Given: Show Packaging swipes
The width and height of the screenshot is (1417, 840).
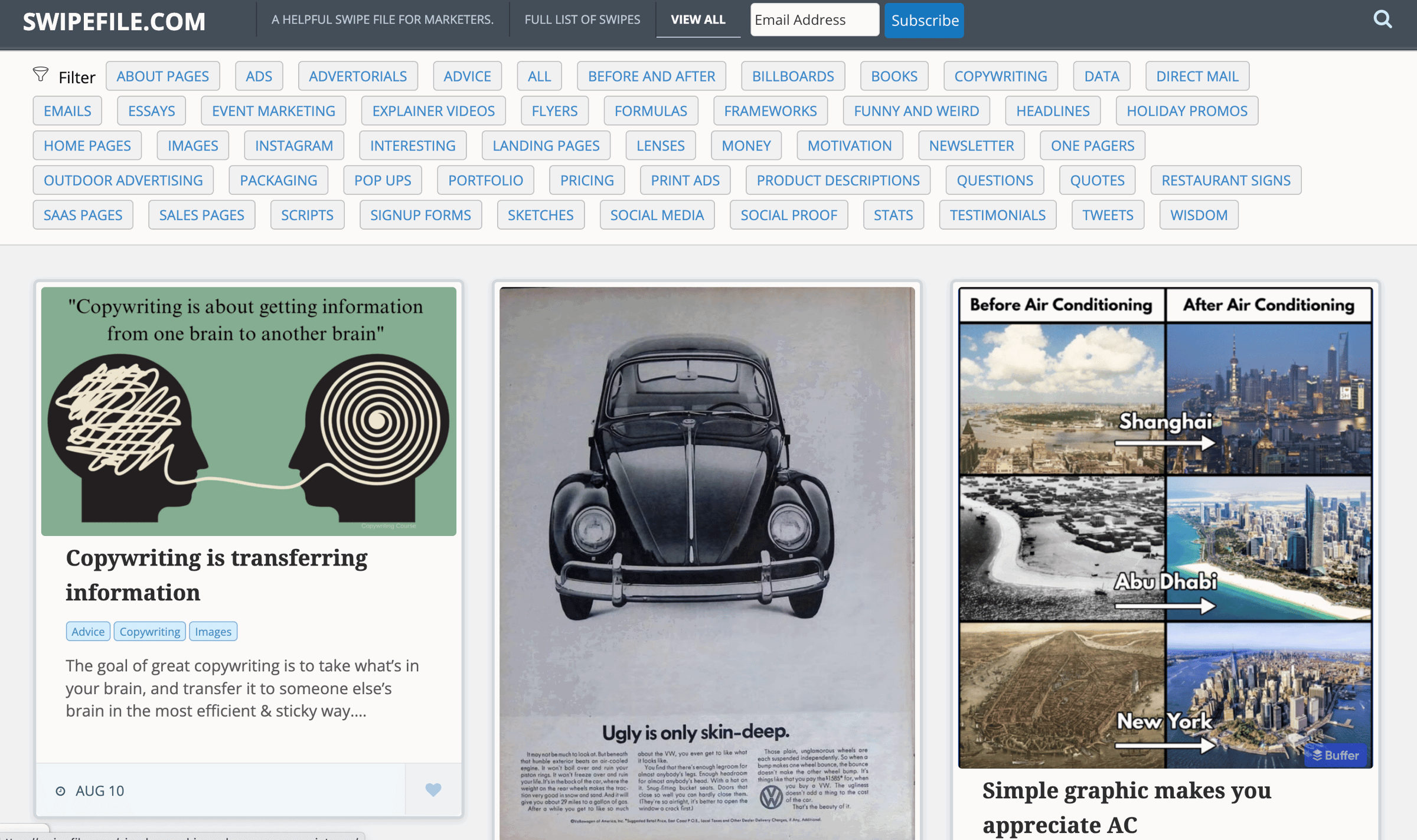Looking at the screenshot, I should (278, 181).
